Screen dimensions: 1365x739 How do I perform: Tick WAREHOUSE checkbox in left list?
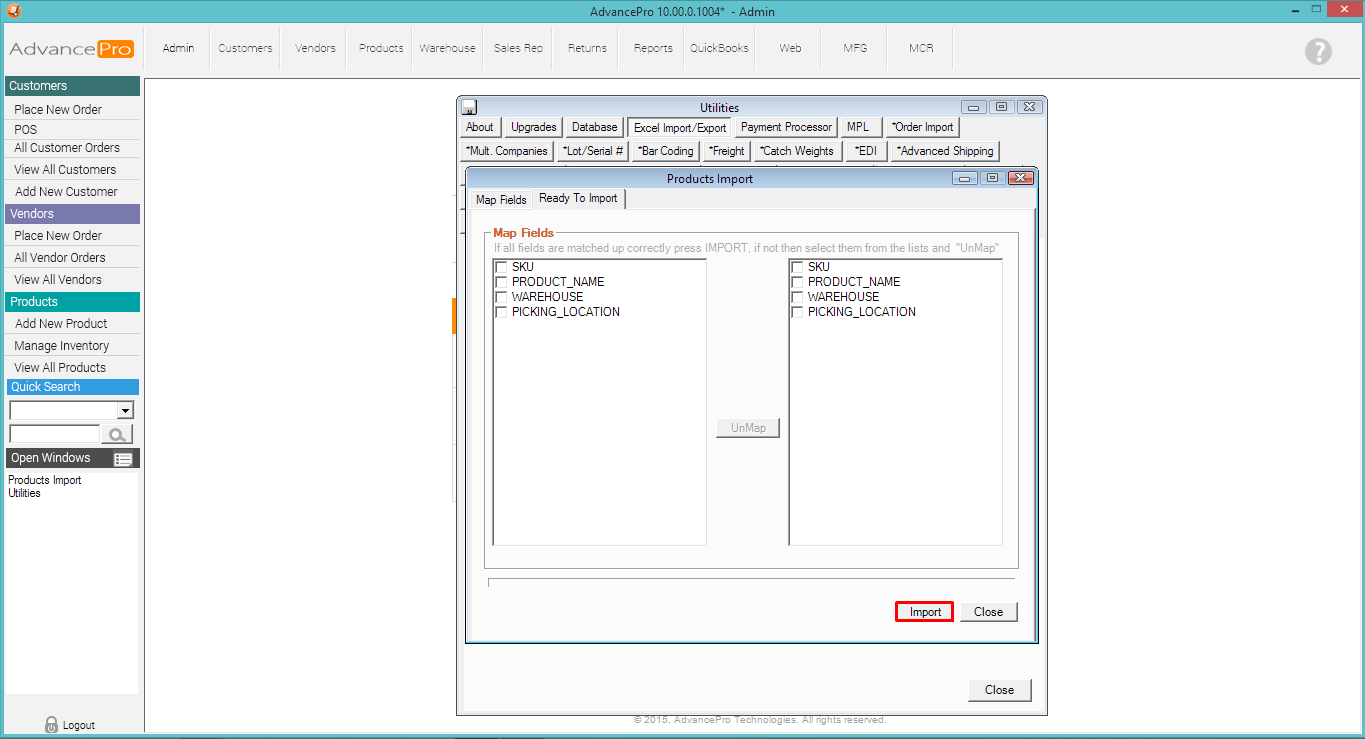501,297
